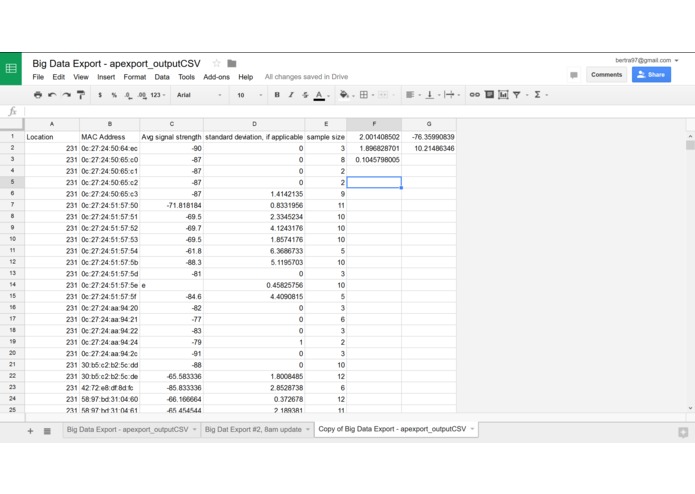Open vertical align options
Viewport: 695px width, 494px height.
(x=429, y=95)
